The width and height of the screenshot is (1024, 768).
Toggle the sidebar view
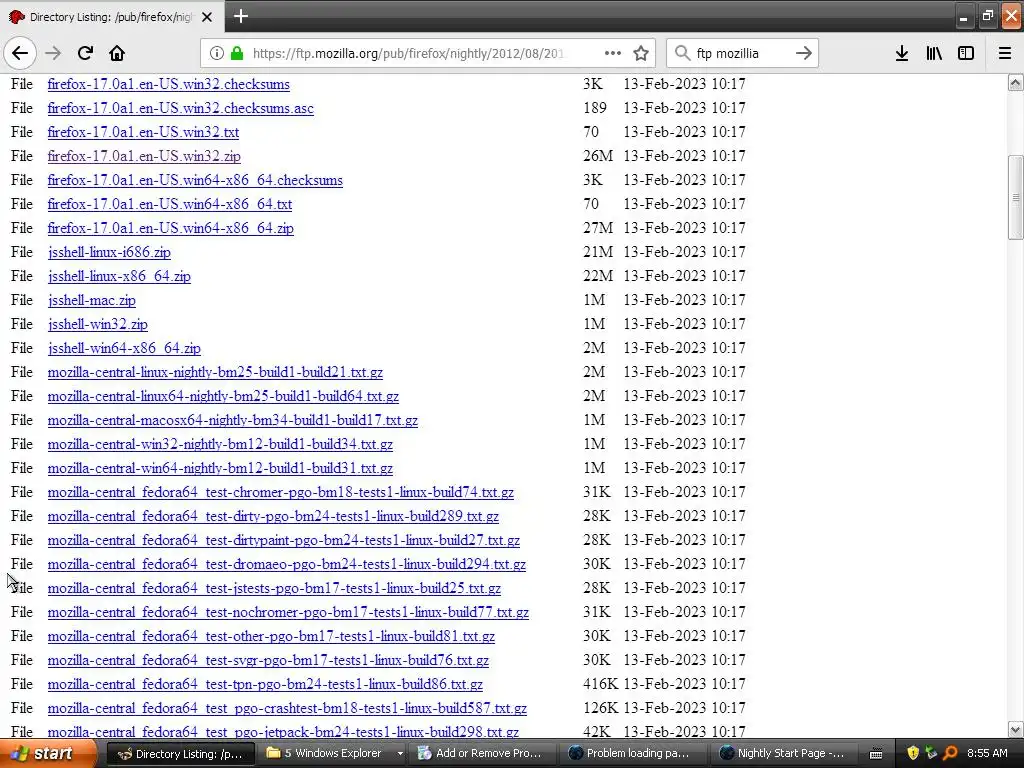966,53
